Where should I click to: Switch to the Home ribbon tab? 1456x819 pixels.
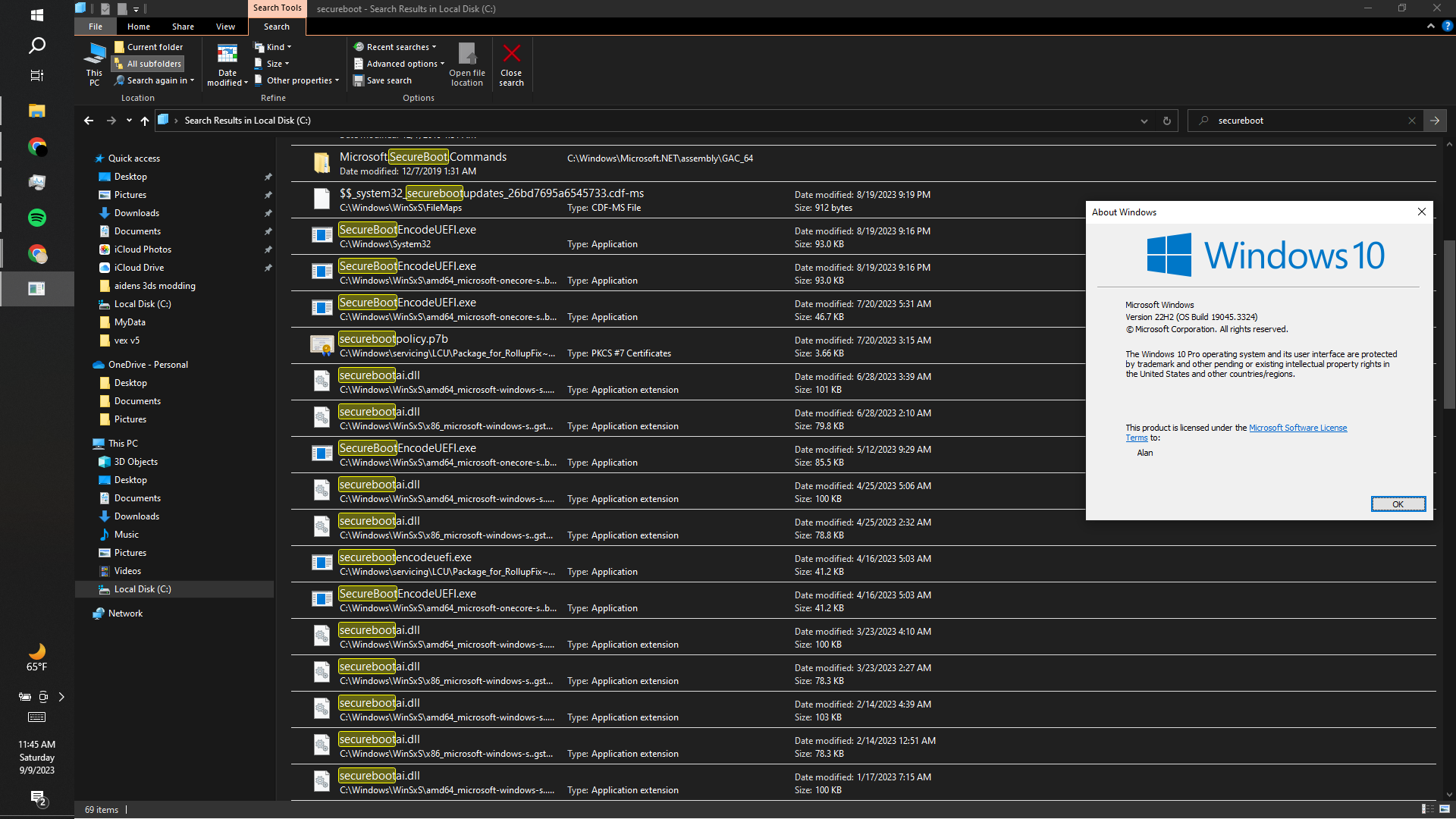139,27
